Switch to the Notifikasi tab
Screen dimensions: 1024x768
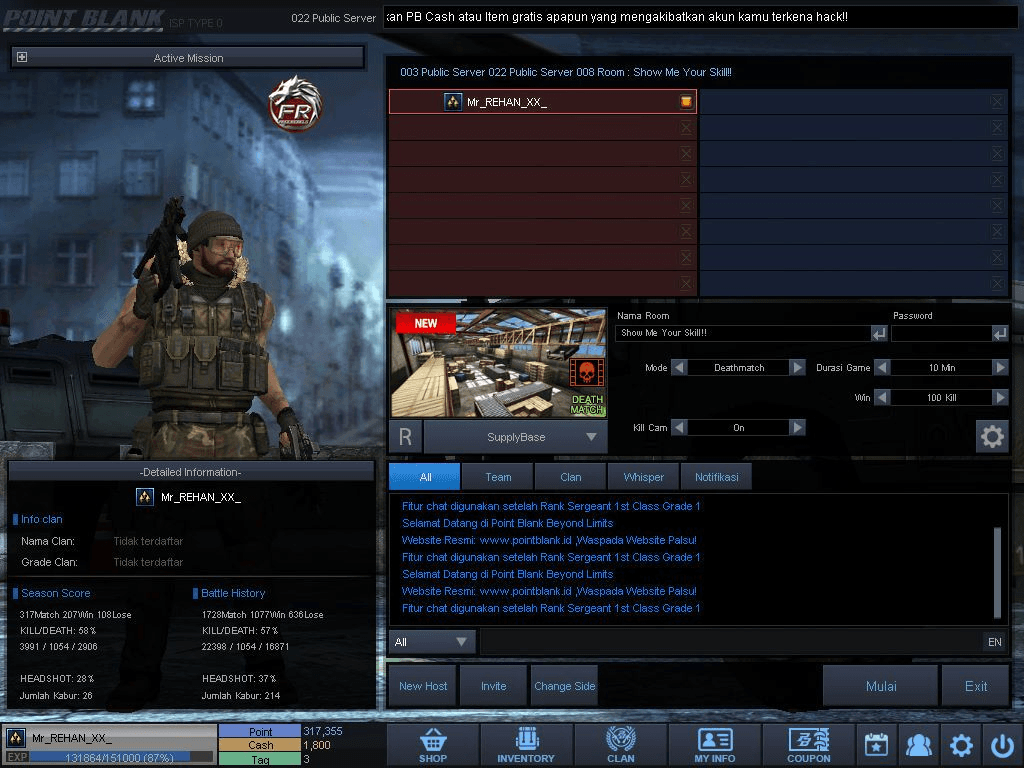pos(716,477)
